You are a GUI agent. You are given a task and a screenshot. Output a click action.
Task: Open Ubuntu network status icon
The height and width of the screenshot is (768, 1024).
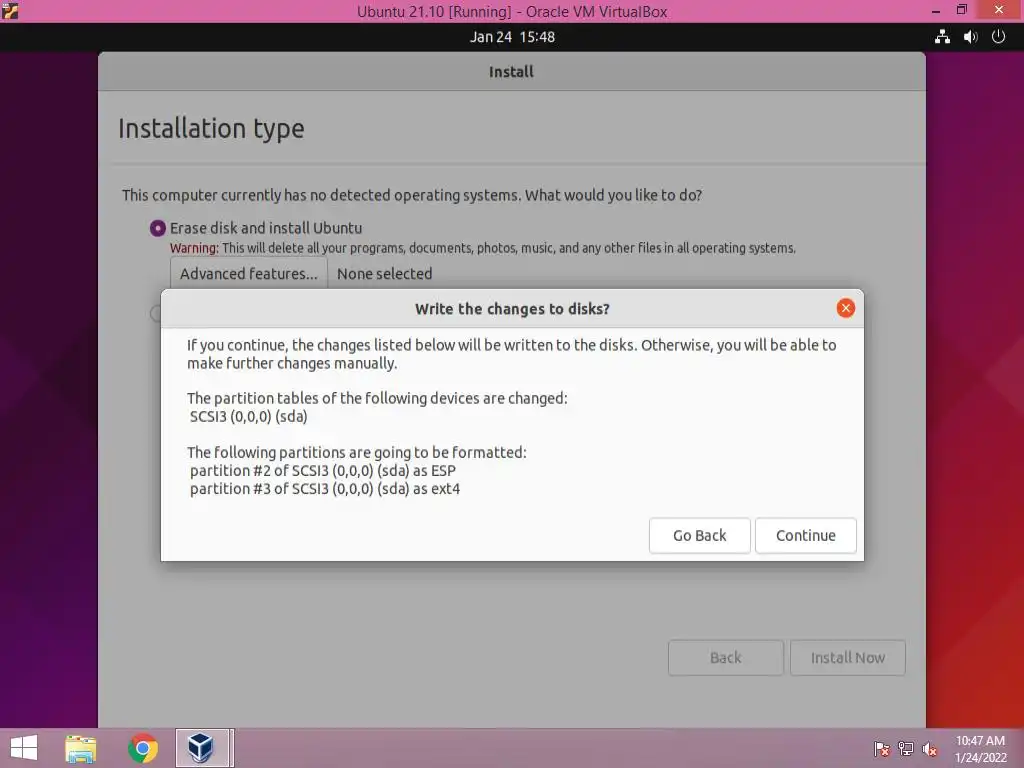pos(942,37)
